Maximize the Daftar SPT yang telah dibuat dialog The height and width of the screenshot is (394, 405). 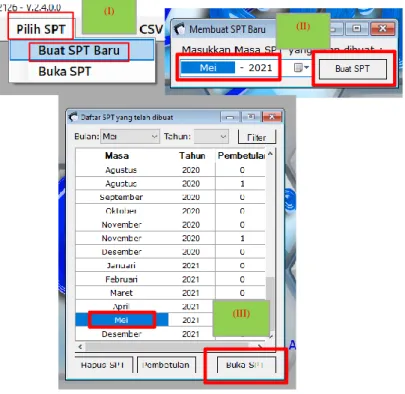pyautogui.click(x=251, y=117)
